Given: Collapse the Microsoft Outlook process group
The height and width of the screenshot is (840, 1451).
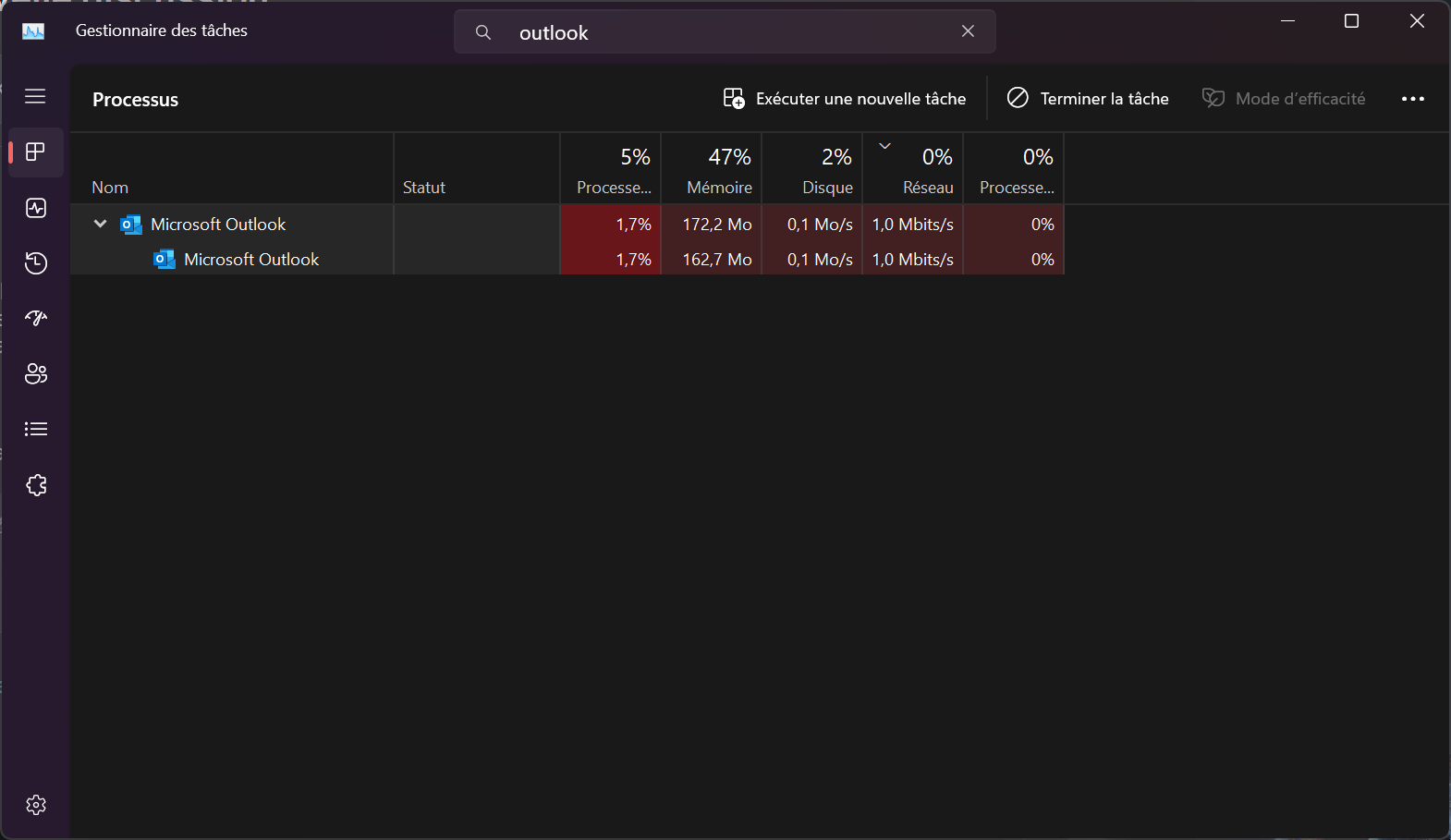Looking at the screenshot, I should click(x=101, y=225).
